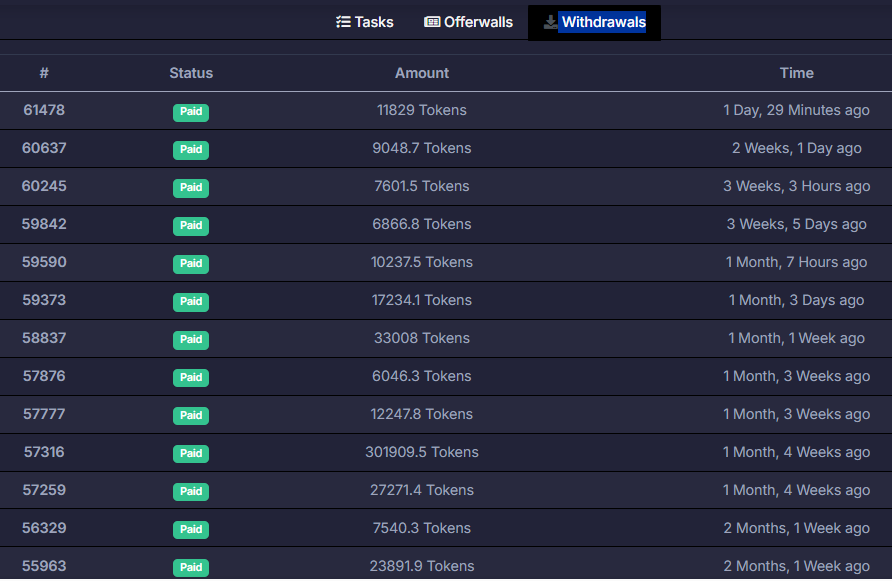The height and width of the screenshot is (581, 892).
Task: Click Paid badge for withdrawal 57316
Action: pyautogui.click(x=191, y=454)
